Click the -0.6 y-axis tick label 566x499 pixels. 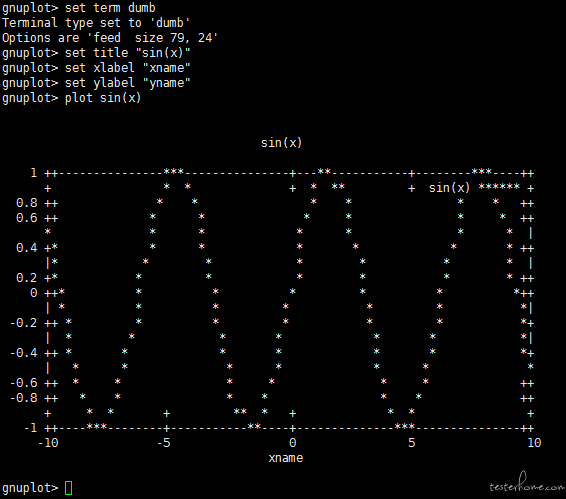(24, 383)
